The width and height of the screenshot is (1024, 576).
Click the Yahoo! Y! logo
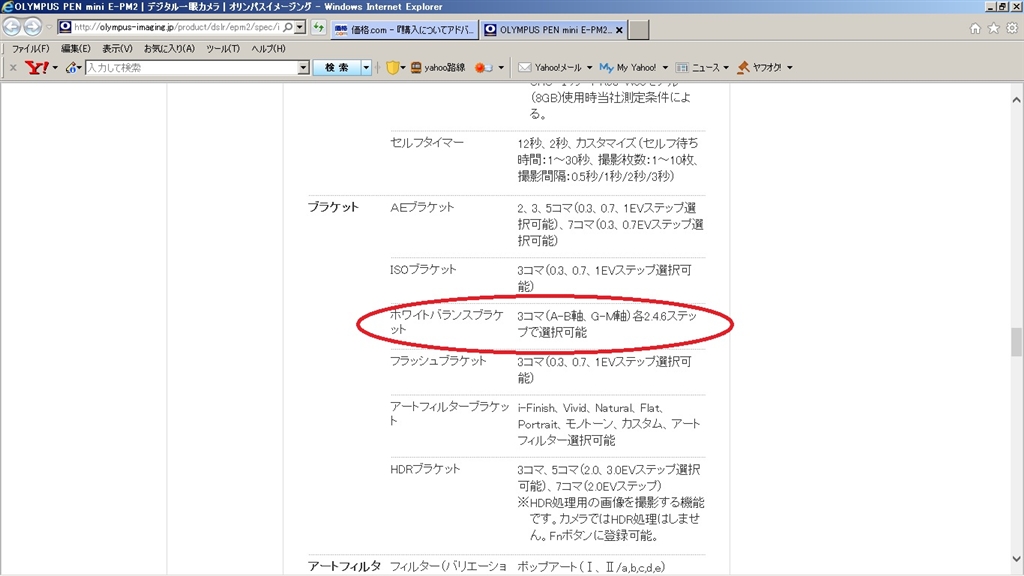[37, 67]
